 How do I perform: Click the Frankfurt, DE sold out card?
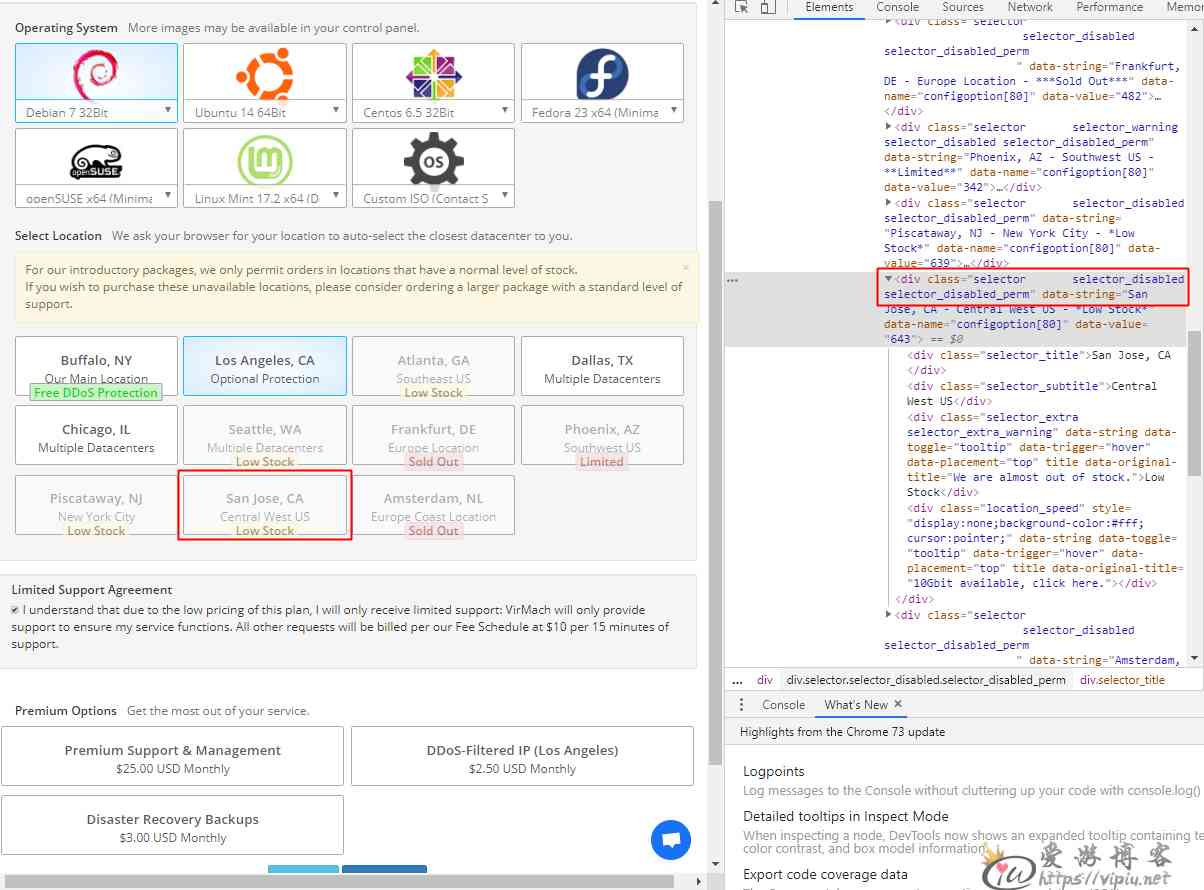click(433, 435)
